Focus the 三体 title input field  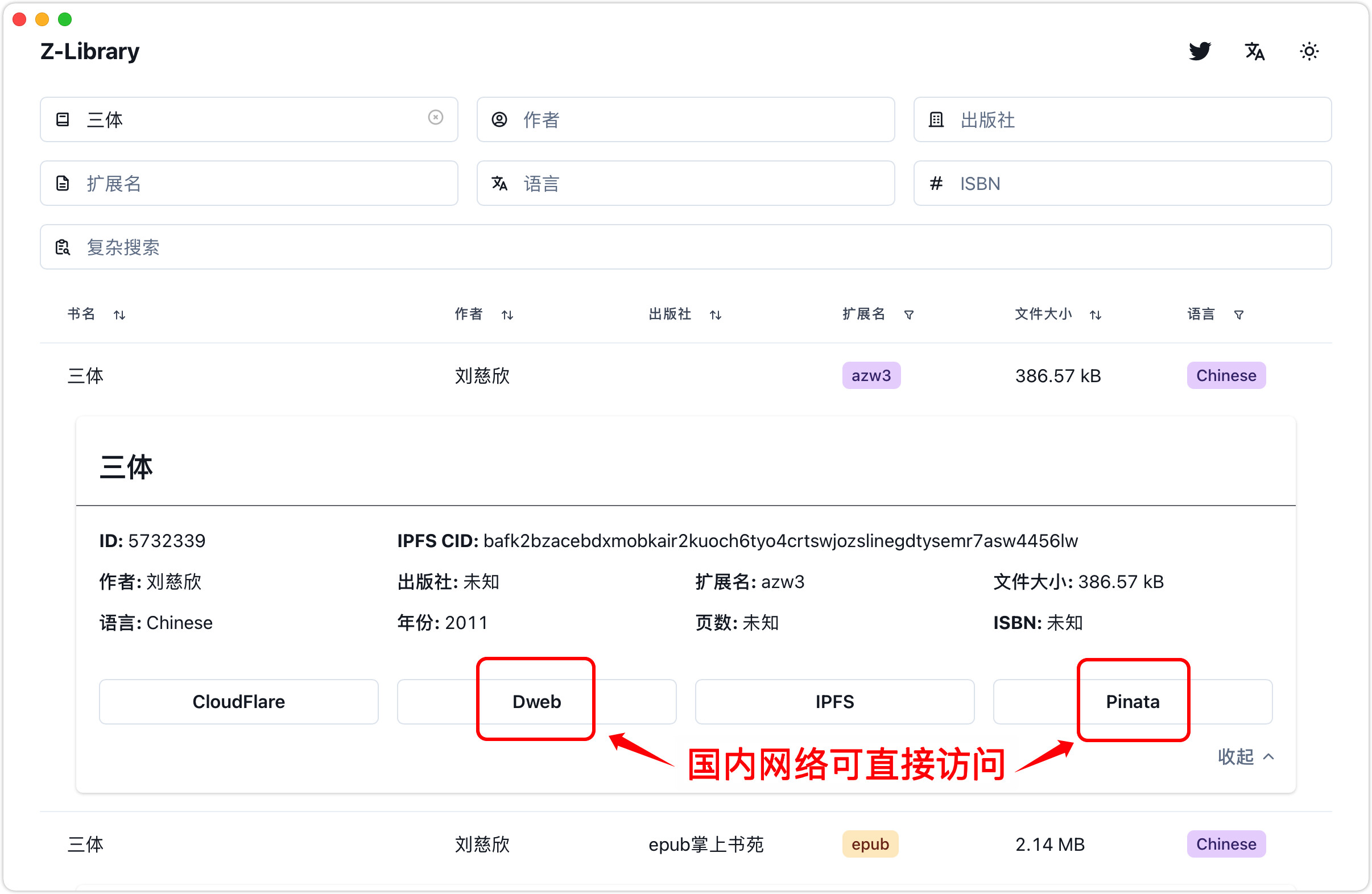point(249,119)
